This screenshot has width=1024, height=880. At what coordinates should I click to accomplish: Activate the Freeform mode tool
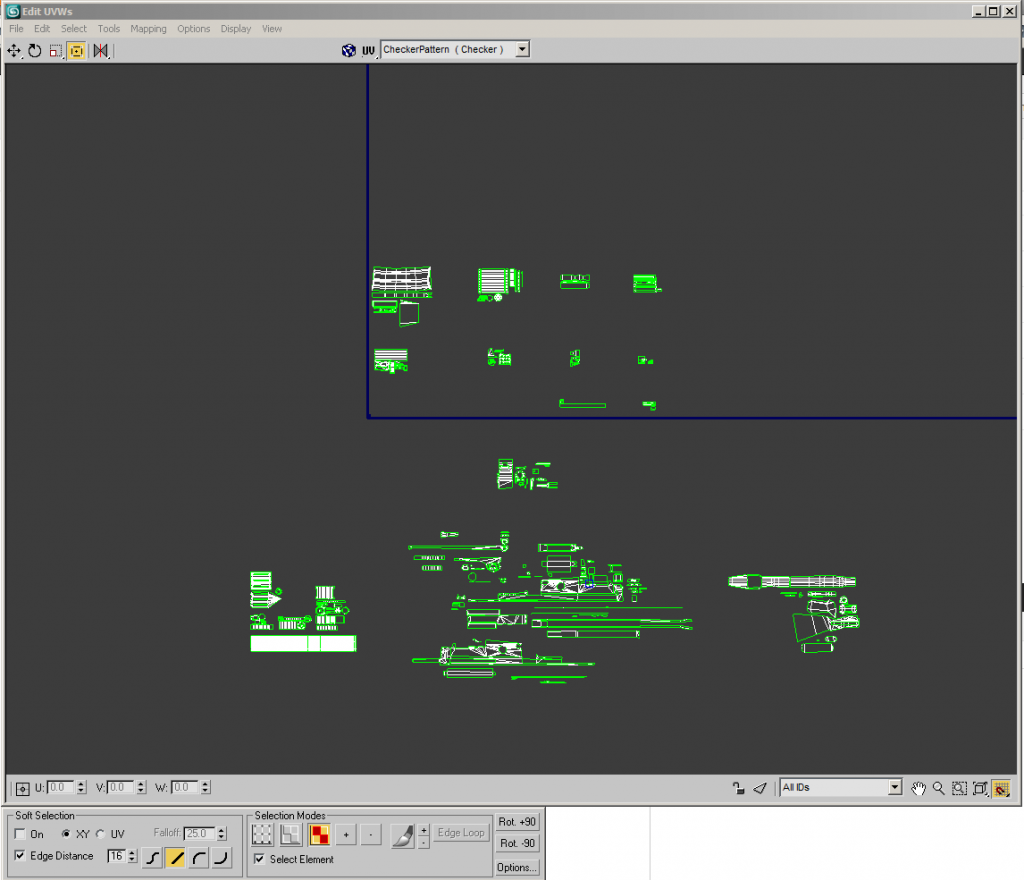click(76, 50)
